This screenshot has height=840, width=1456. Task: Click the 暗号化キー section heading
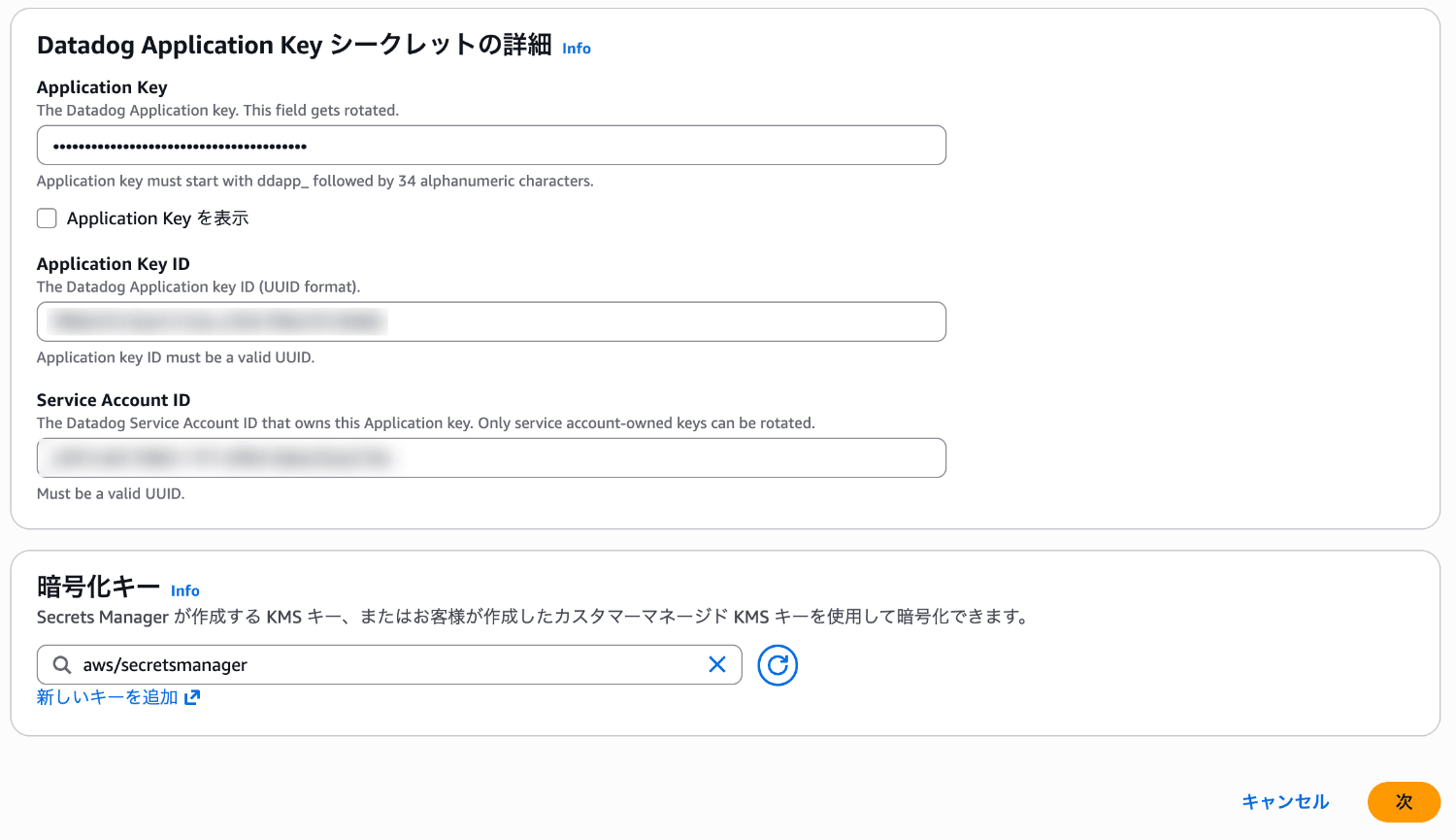[98, 587]
